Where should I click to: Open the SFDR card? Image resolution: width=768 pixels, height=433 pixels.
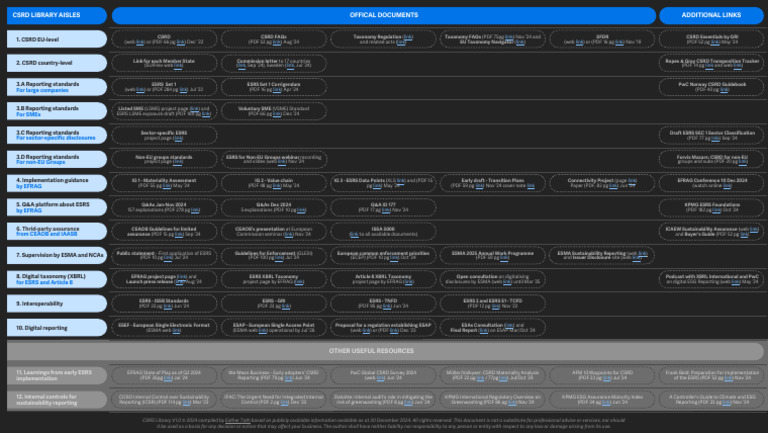click(x=602, y=39)
